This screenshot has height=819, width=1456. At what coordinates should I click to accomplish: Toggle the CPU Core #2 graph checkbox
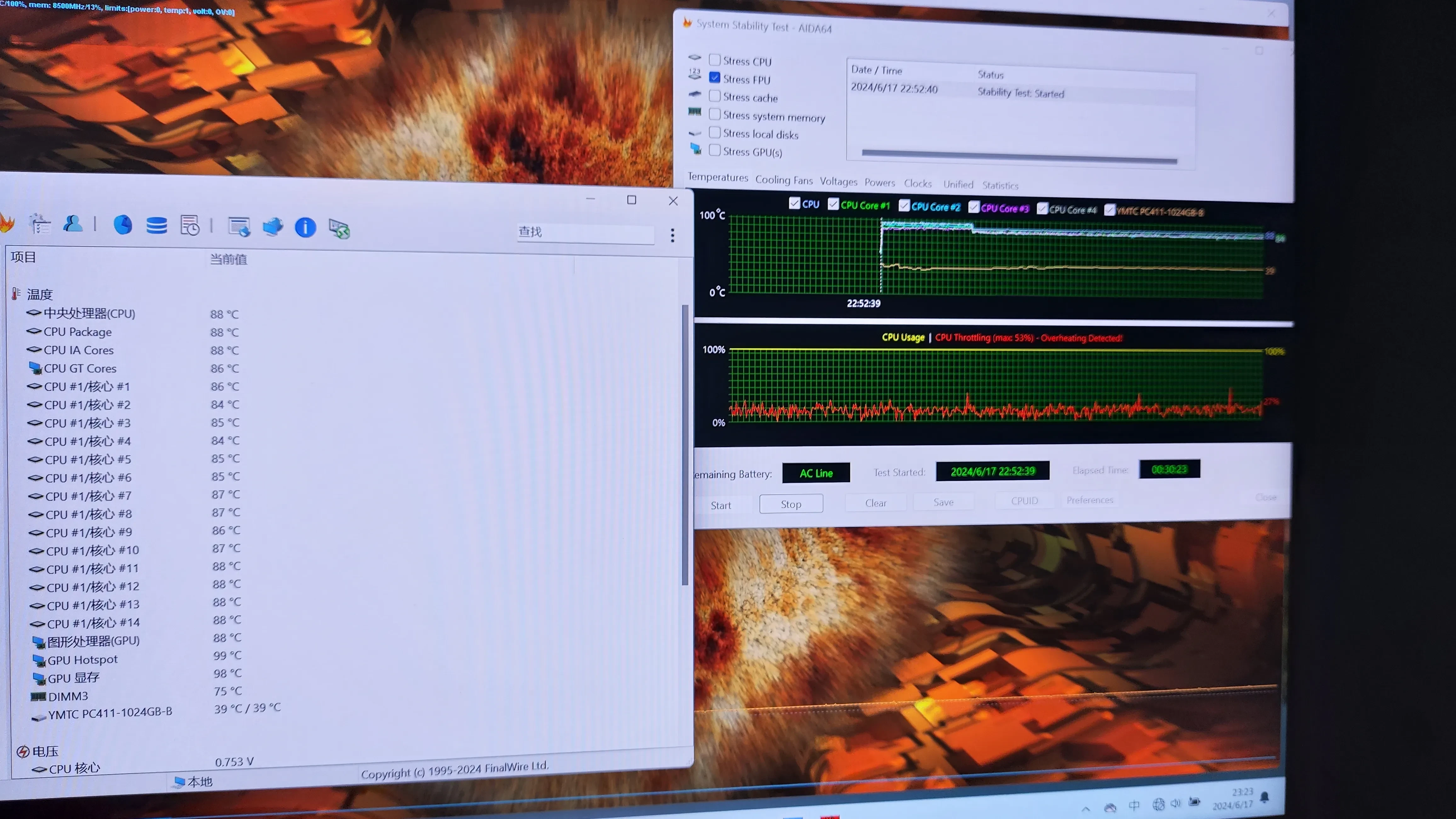[904, 205]
